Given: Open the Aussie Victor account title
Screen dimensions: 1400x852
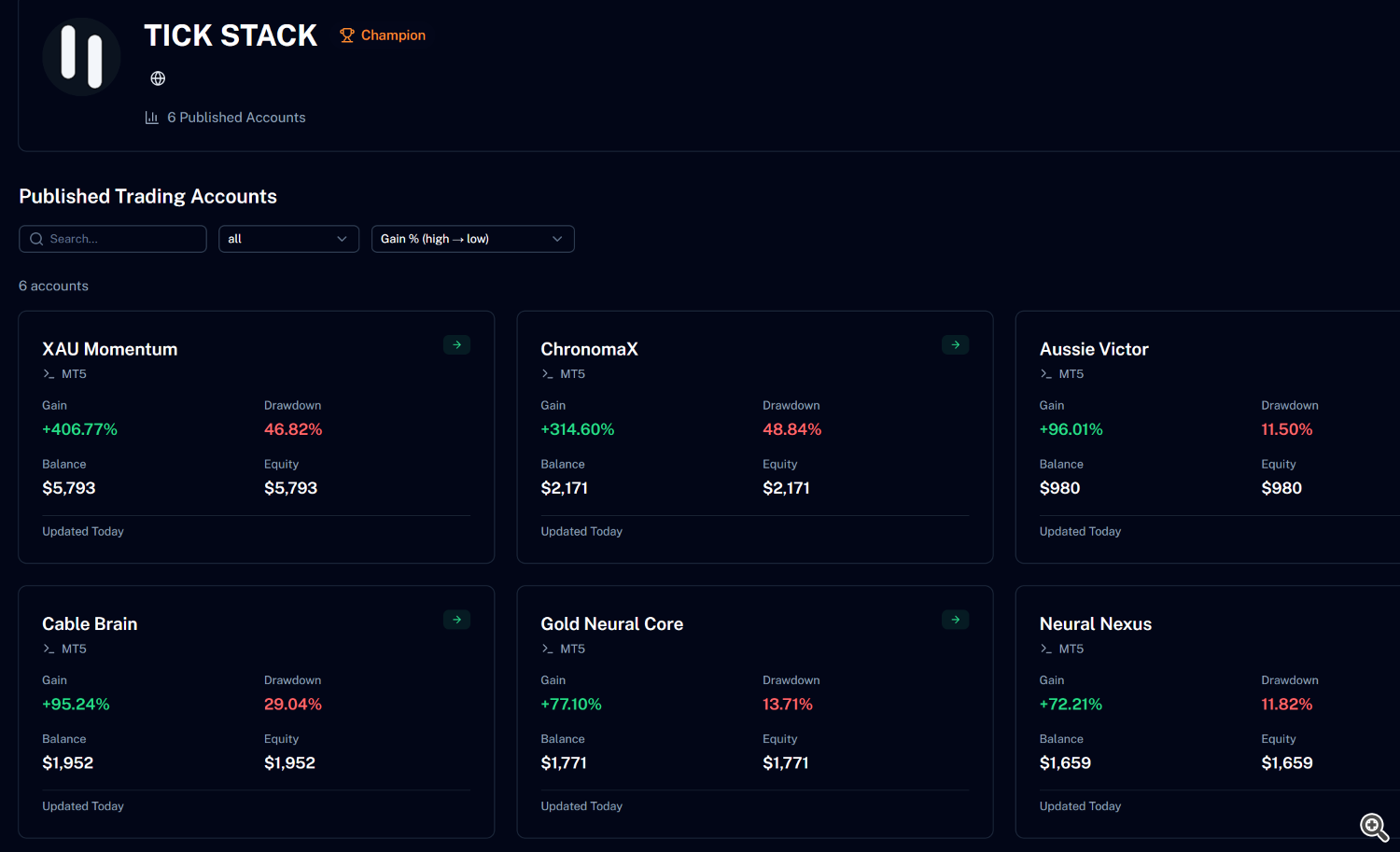Looking at the screenshot, I should pyautogui.click(x=1094, y=349).
